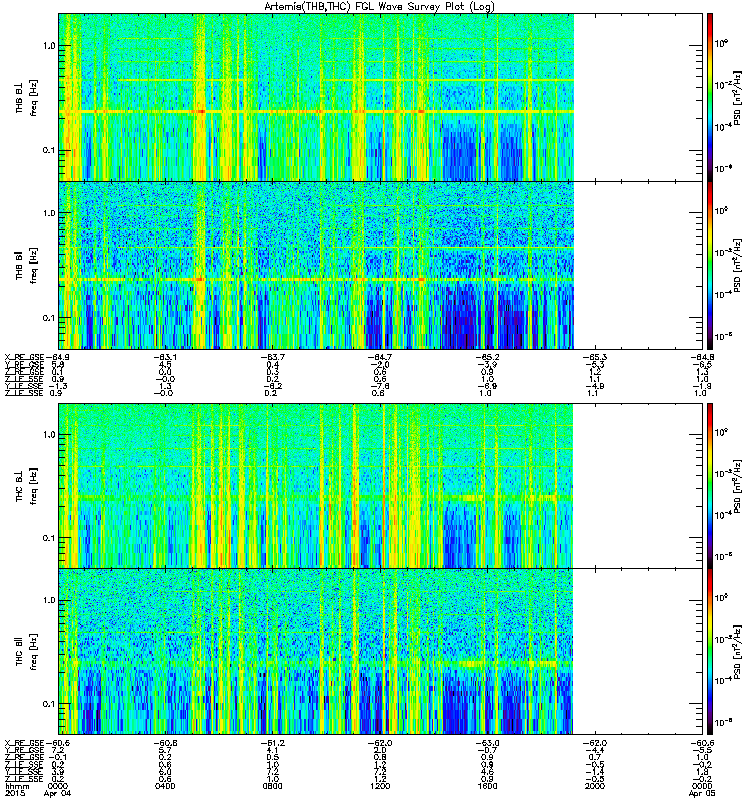750x800 pixels.
Task: Click the 'THC B⊥ freq [Hz]' axis label
Action: pyautogui.click(x=27, y=486)
